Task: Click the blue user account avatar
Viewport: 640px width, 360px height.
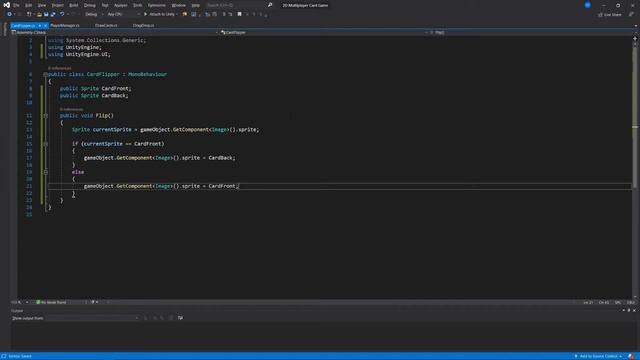Action: tap(588, 5)
